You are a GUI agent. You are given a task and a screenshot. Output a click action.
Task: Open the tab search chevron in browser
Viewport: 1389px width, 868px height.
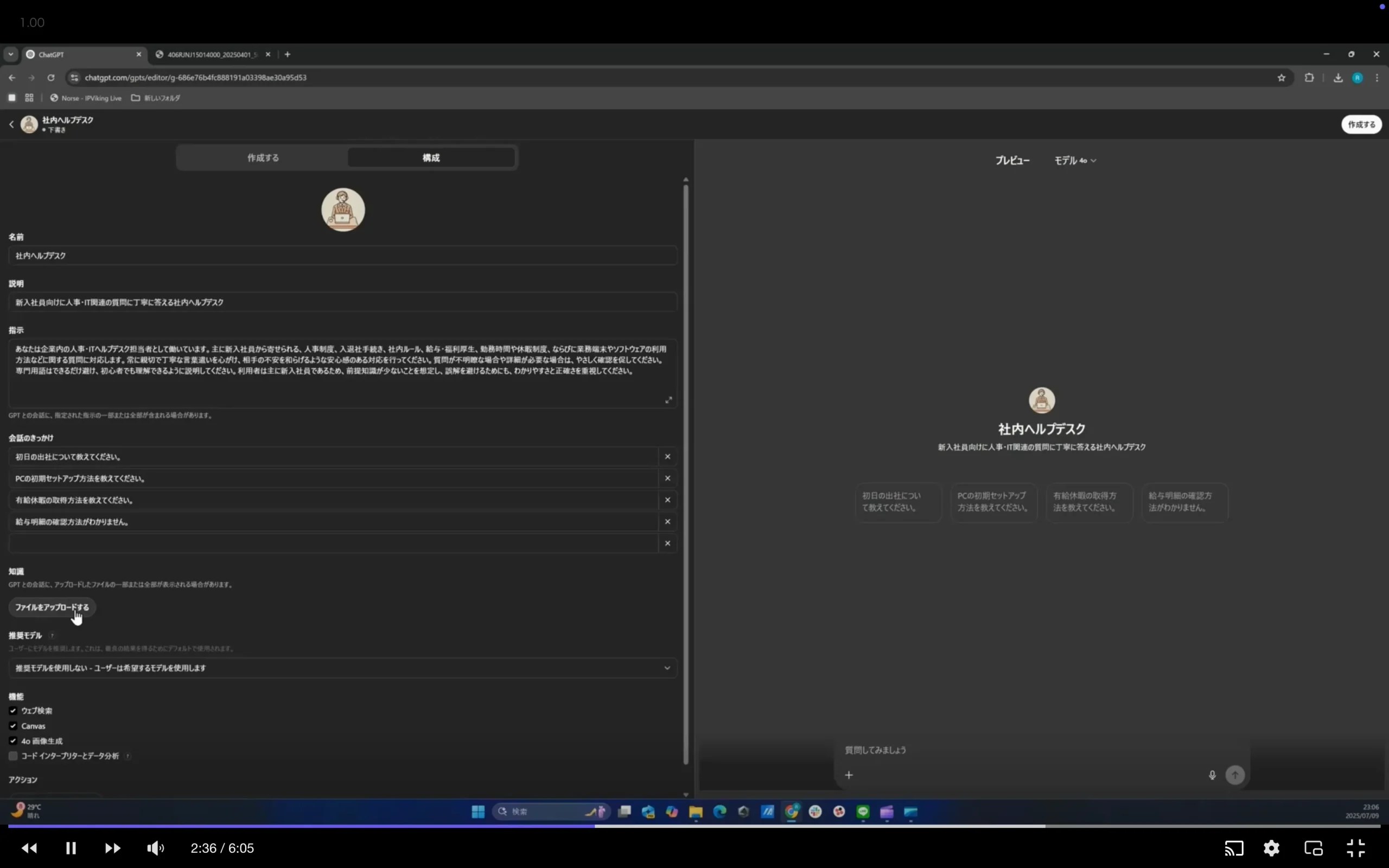click(10, 54)
